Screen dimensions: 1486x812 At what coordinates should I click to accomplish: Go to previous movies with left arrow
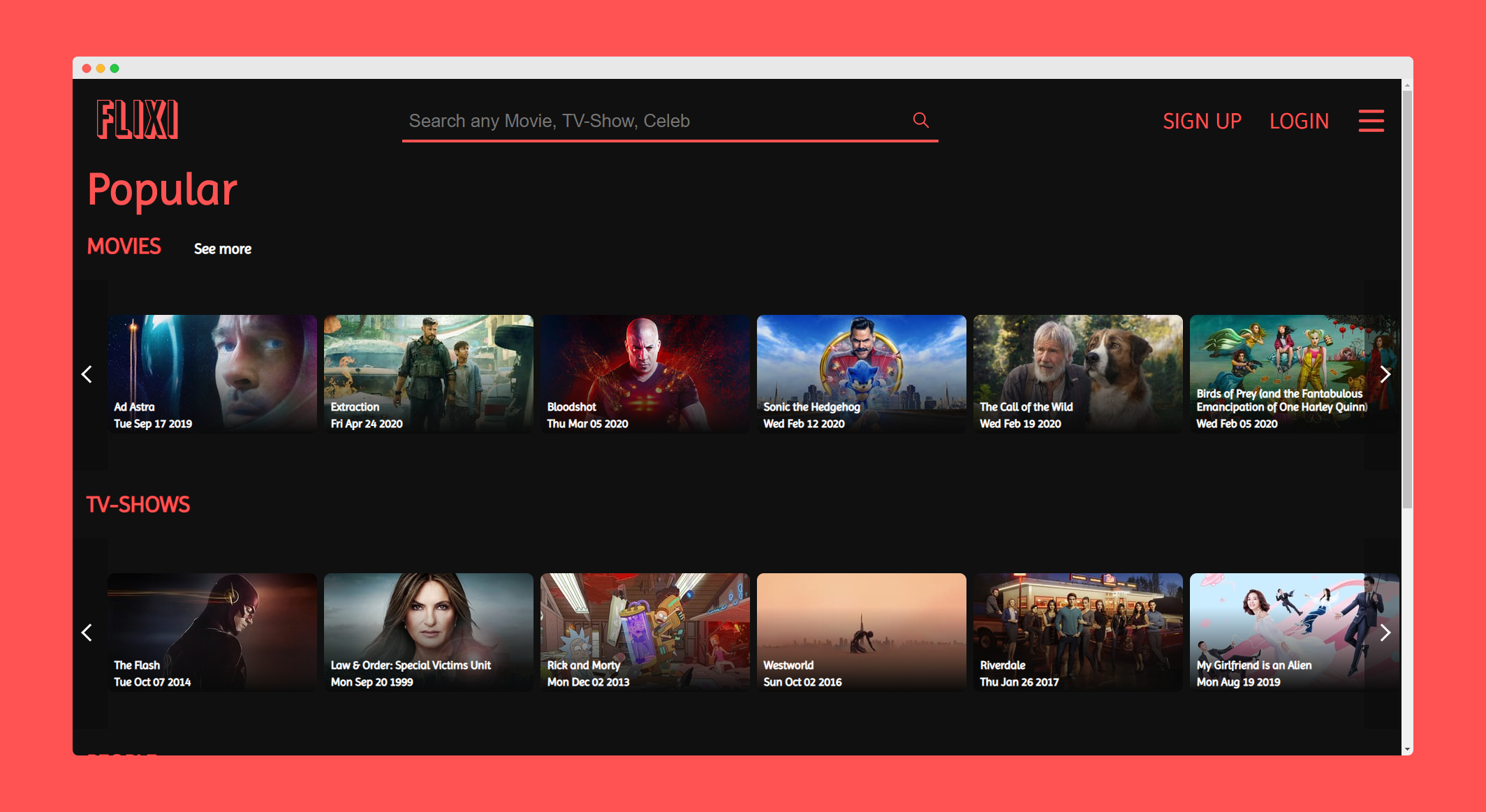pos(87,374)
